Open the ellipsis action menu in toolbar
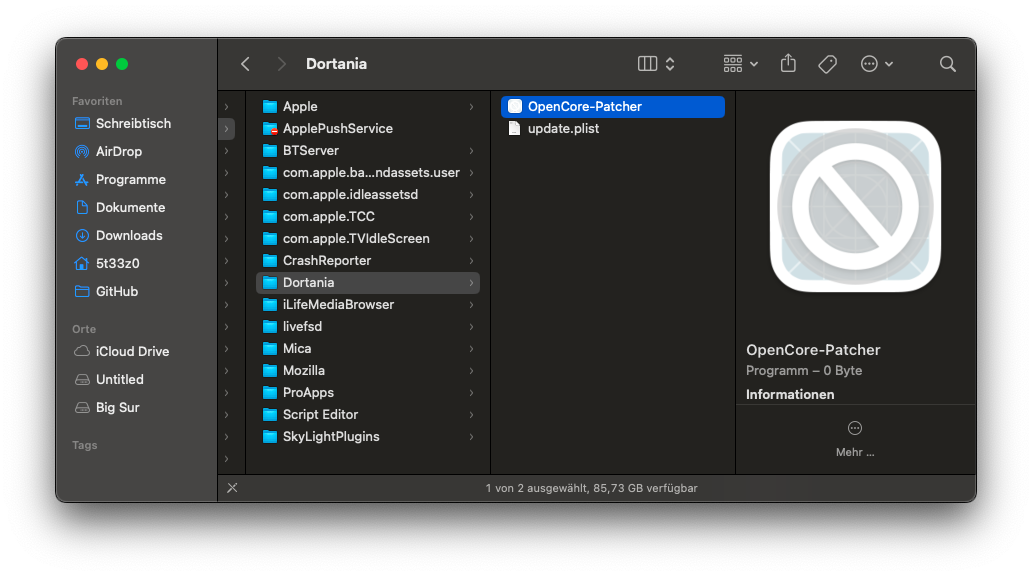This screenshot has width=1032, height=576. pyautogui.click(x=877, y=64)
